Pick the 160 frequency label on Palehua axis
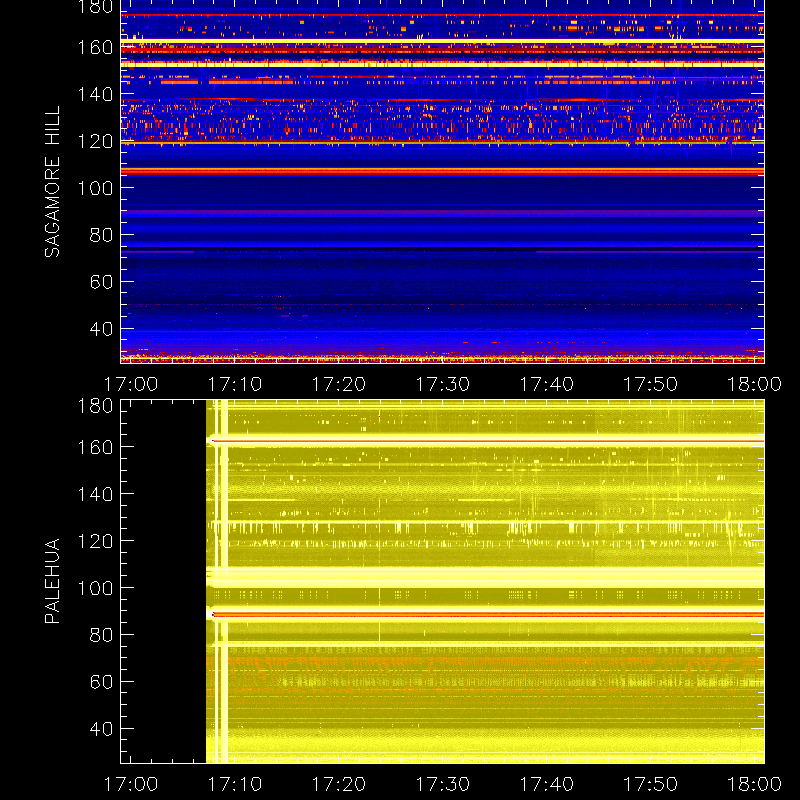 click(x=95, y=447)
